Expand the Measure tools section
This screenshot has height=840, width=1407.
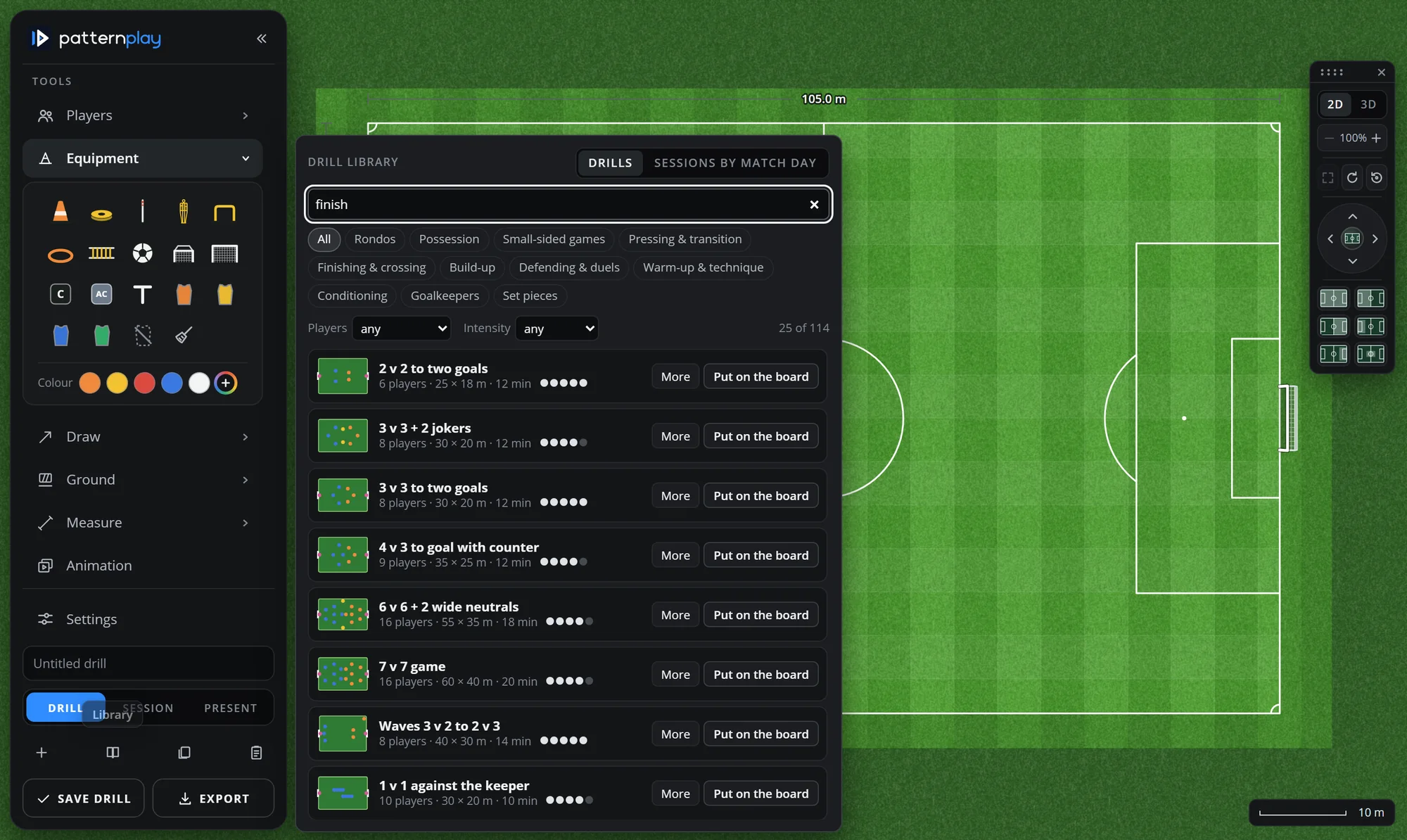click(x=143, y=523)
